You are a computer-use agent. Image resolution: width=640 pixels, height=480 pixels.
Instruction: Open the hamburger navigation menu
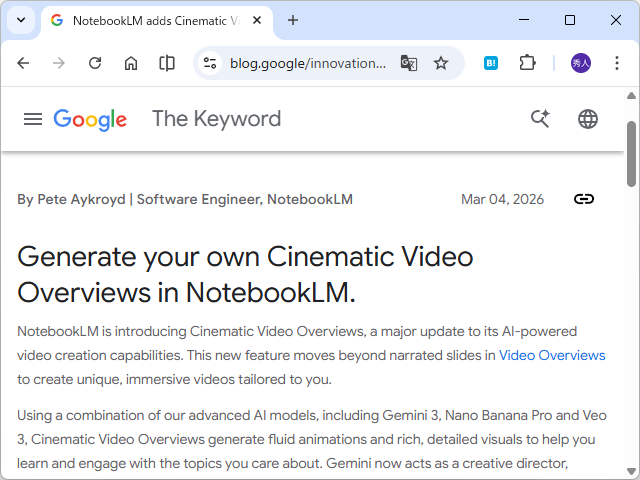tap(33, 119)
